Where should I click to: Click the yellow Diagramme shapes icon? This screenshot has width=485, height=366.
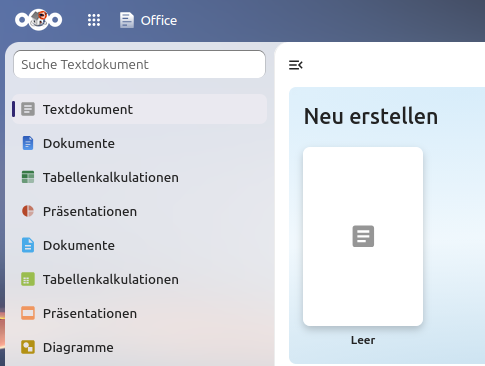28,347
